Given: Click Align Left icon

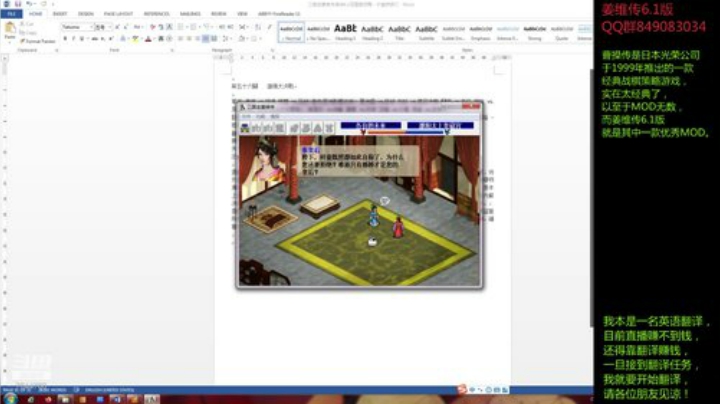Looking at the screenshot, I should 180,39.
